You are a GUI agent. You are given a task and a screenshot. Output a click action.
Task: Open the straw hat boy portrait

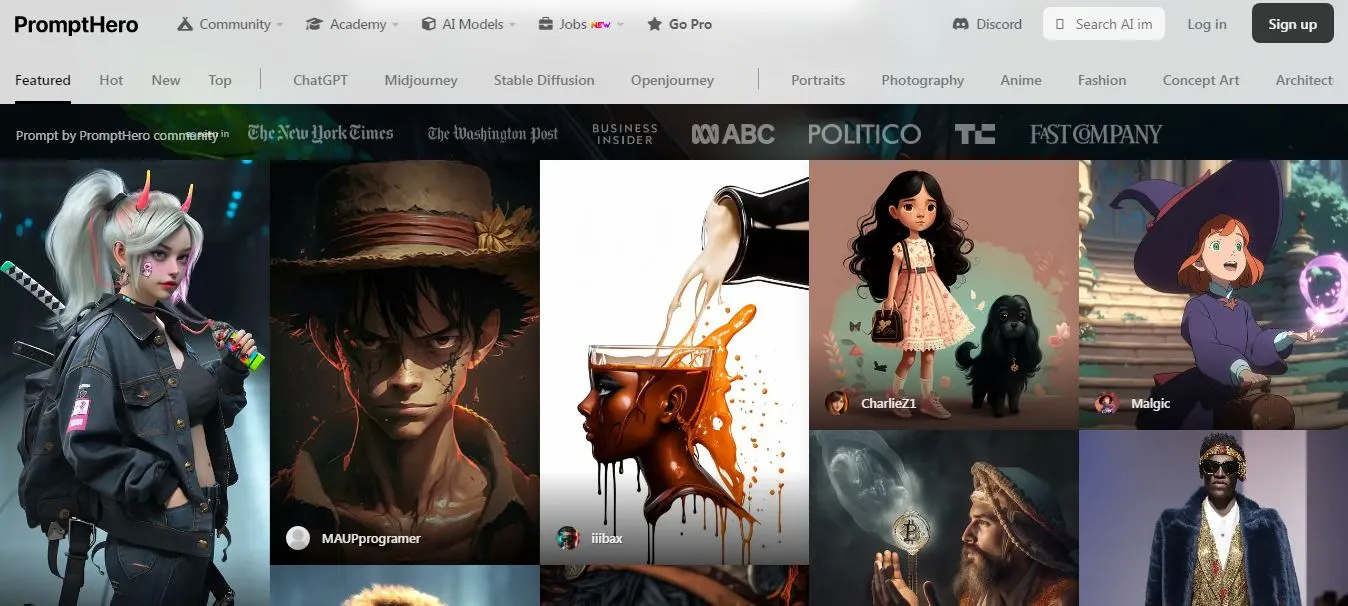click(404, 362)
